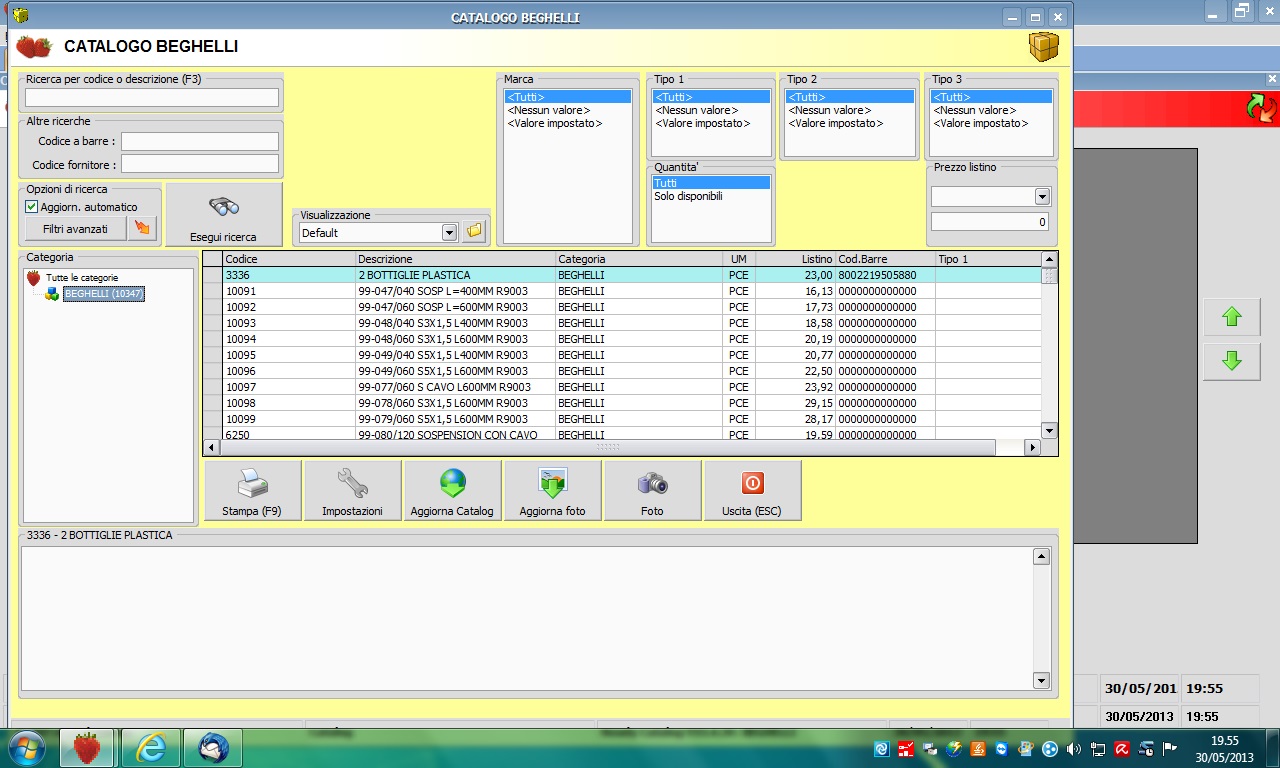Click the Cod.Barre column header
Screen dimensions: 1280x768
(885, 259)
